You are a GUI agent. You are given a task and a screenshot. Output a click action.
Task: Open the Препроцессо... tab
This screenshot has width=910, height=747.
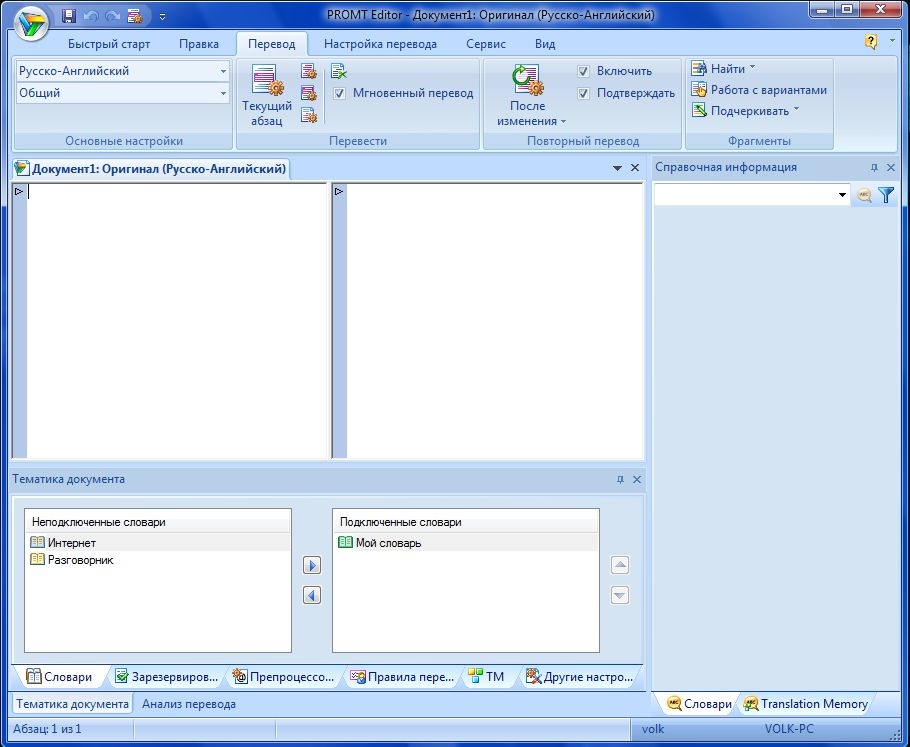[x=283, y=677]
